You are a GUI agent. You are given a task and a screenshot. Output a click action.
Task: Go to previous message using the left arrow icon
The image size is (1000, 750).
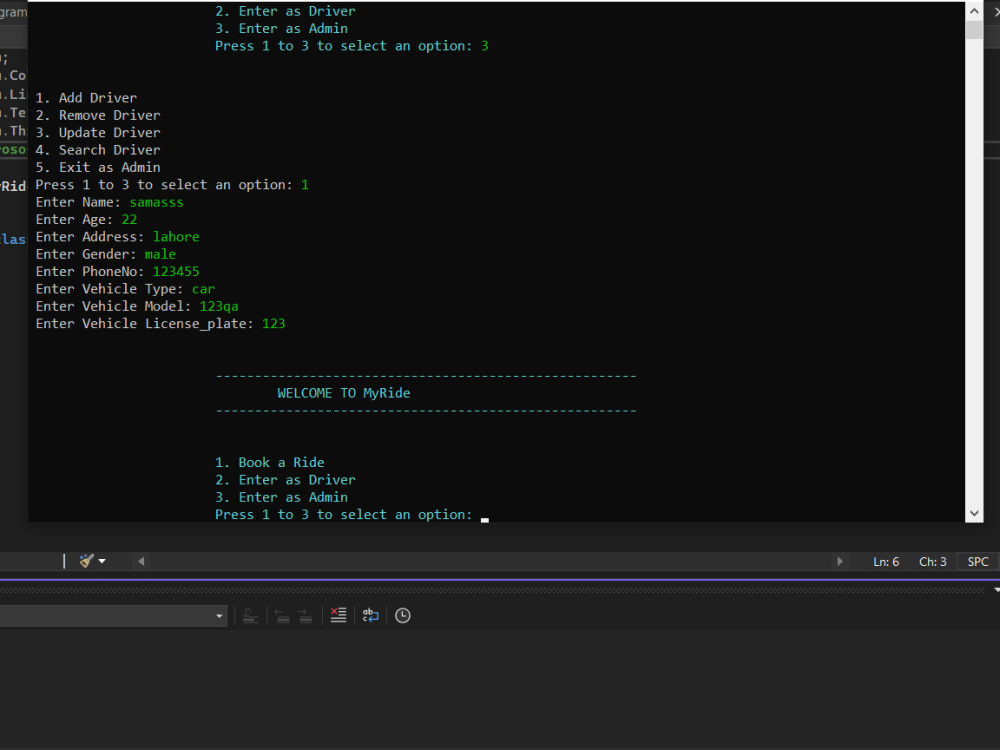[280, 615]
